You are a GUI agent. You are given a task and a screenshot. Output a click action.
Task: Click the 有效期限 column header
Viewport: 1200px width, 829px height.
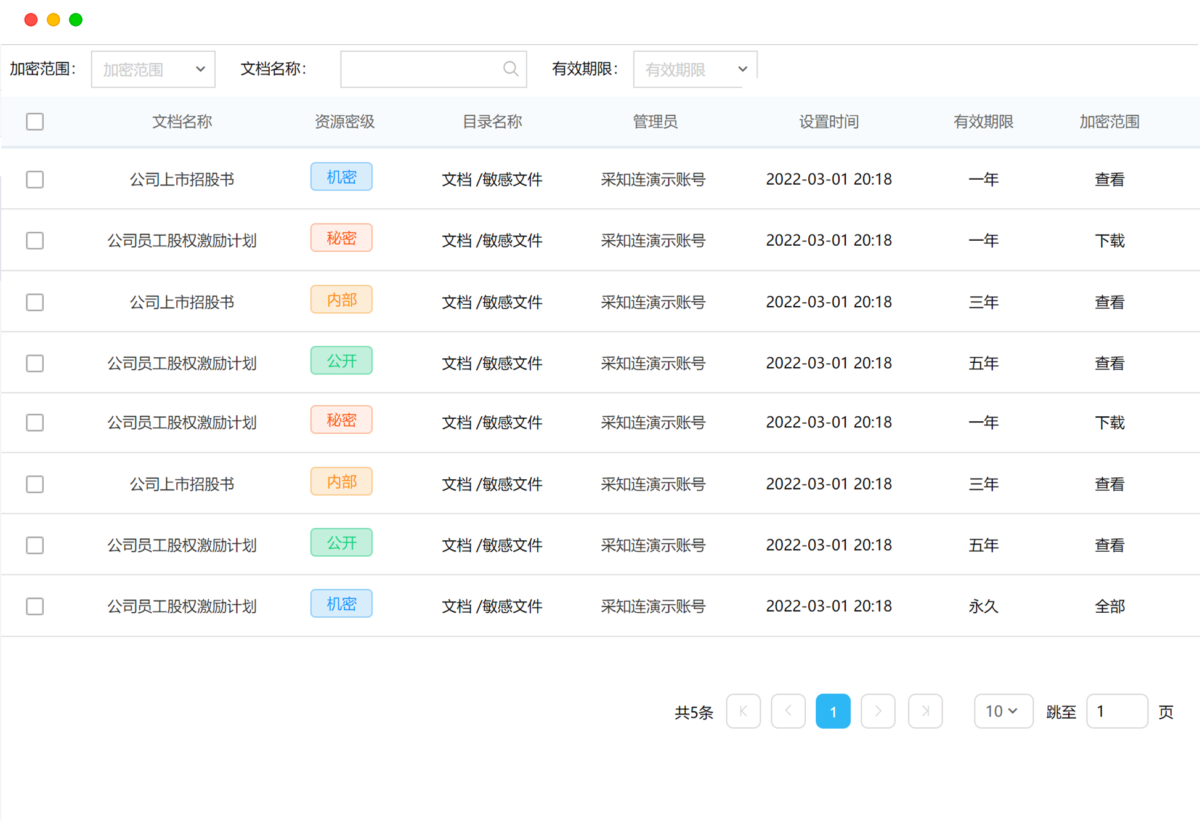(984, 122)
